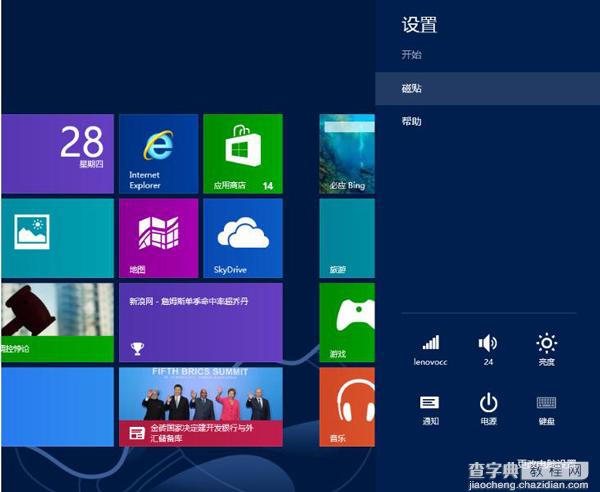Click the 金砖国家 news headline text
600x492 pixels.
pos(202,433)
